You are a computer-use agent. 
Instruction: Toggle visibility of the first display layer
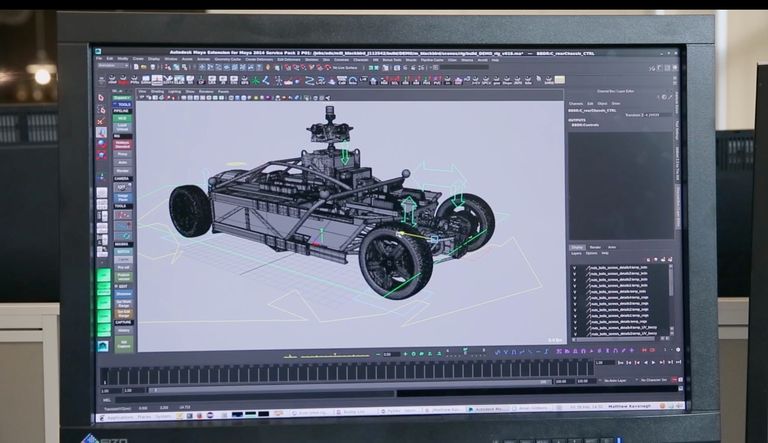(573, 267)
